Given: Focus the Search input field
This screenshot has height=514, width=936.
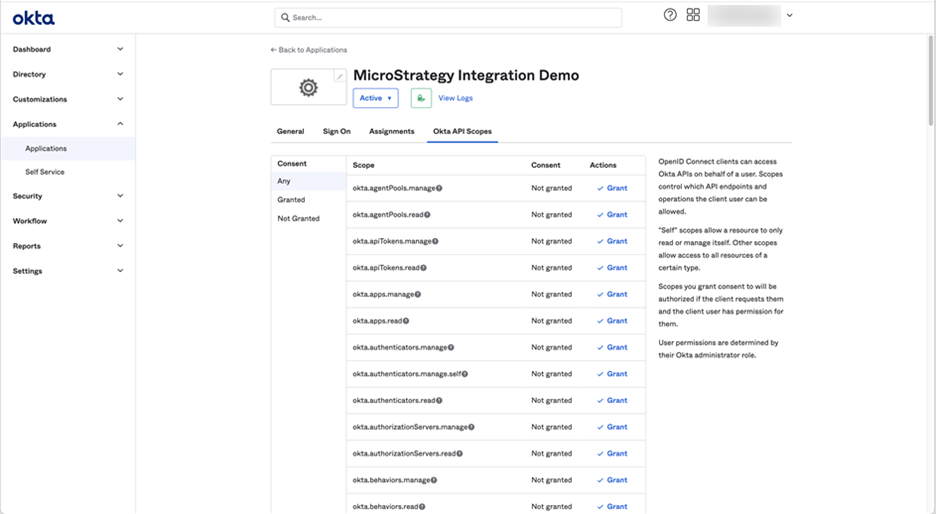Looking at the screenshot, I should [x=448, y=18].
